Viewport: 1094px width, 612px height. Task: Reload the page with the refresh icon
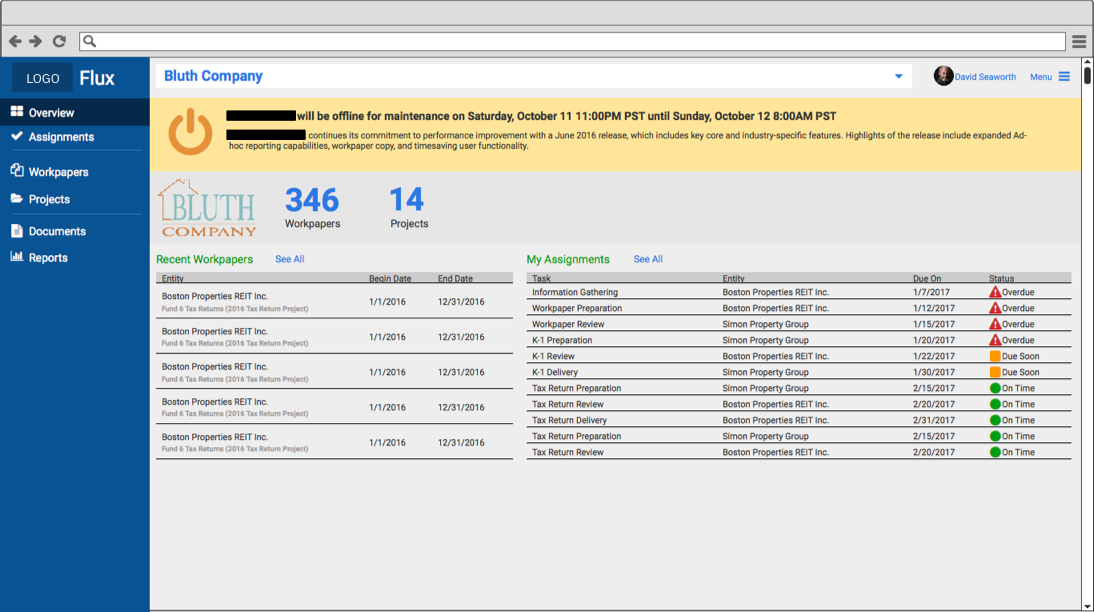coord(59,42)
